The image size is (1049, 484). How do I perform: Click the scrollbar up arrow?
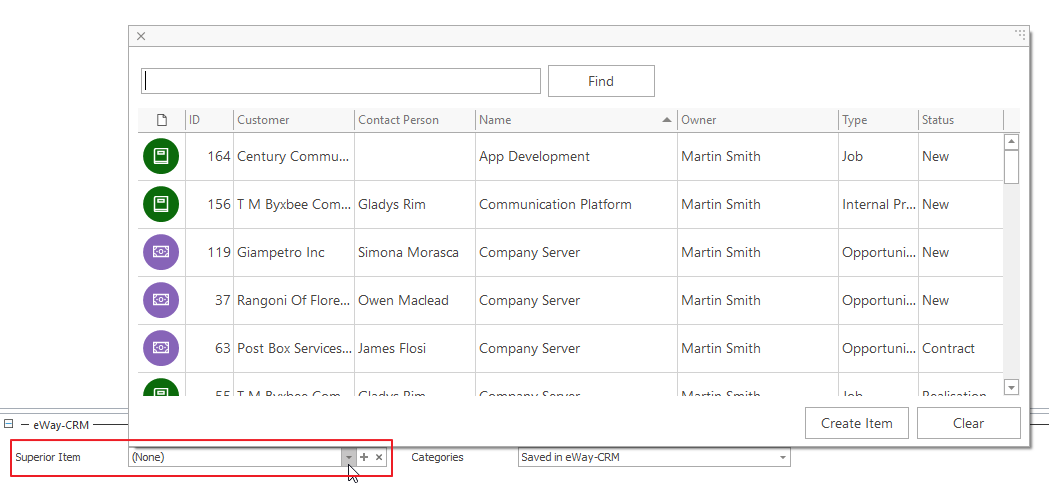(1012, 142)
